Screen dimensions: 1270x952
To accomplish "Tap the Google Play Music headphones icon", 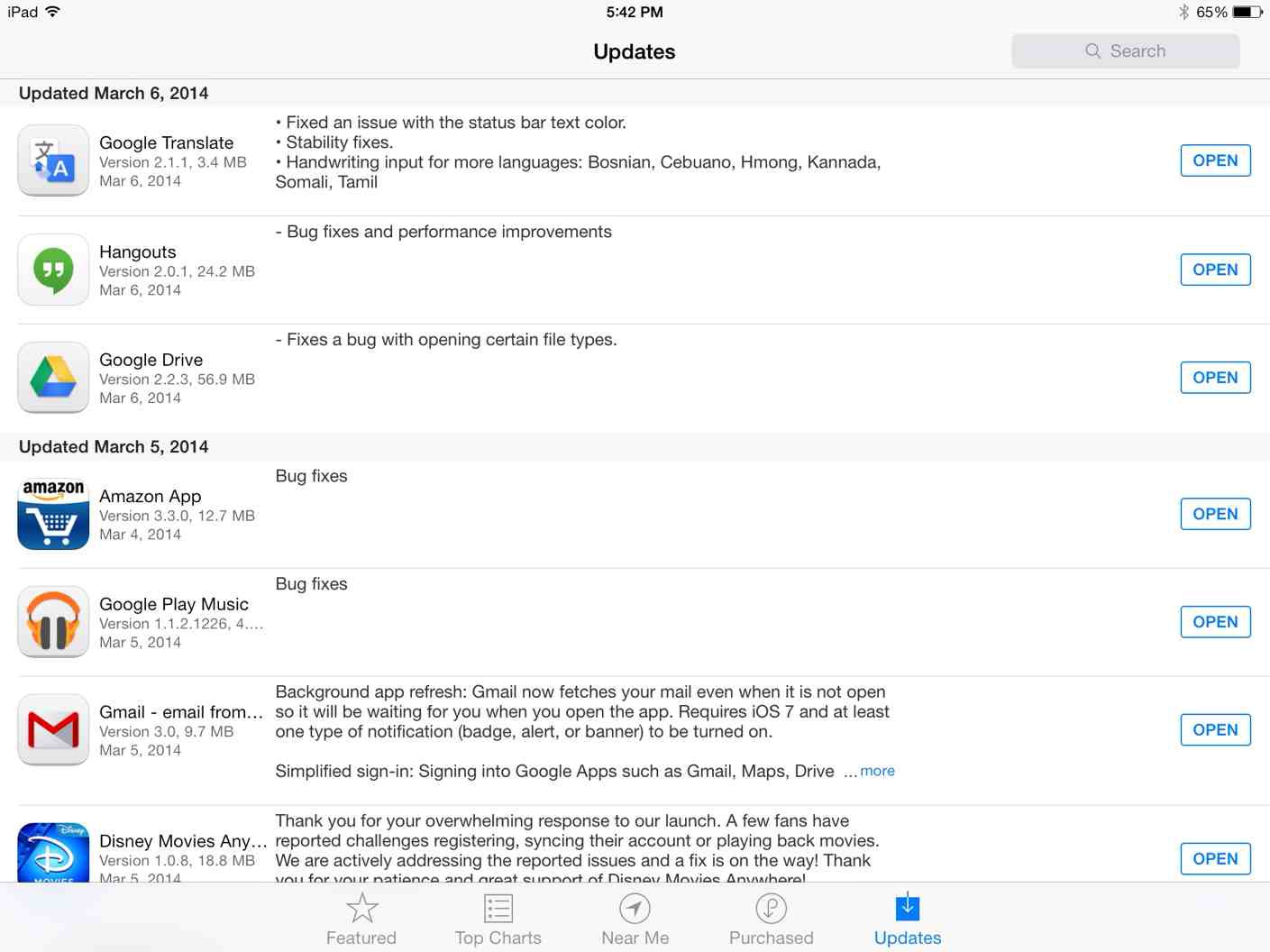I will tap(53, 622).
